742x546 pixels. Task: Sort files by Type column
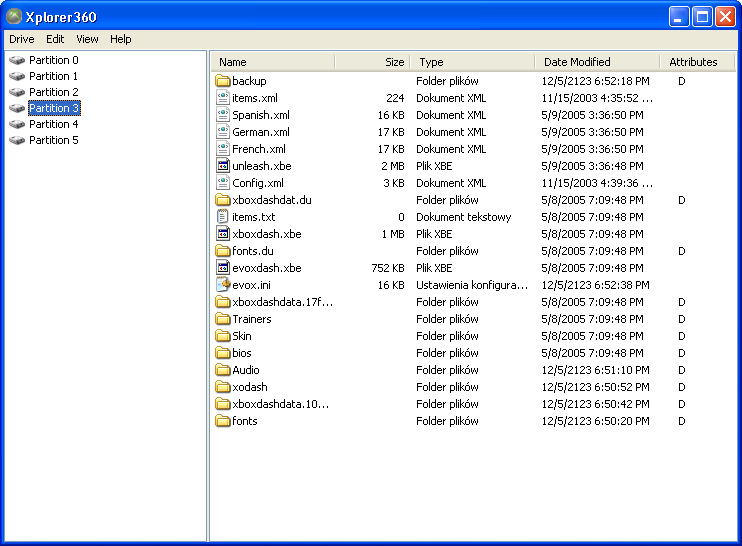(x=472, y=62)
